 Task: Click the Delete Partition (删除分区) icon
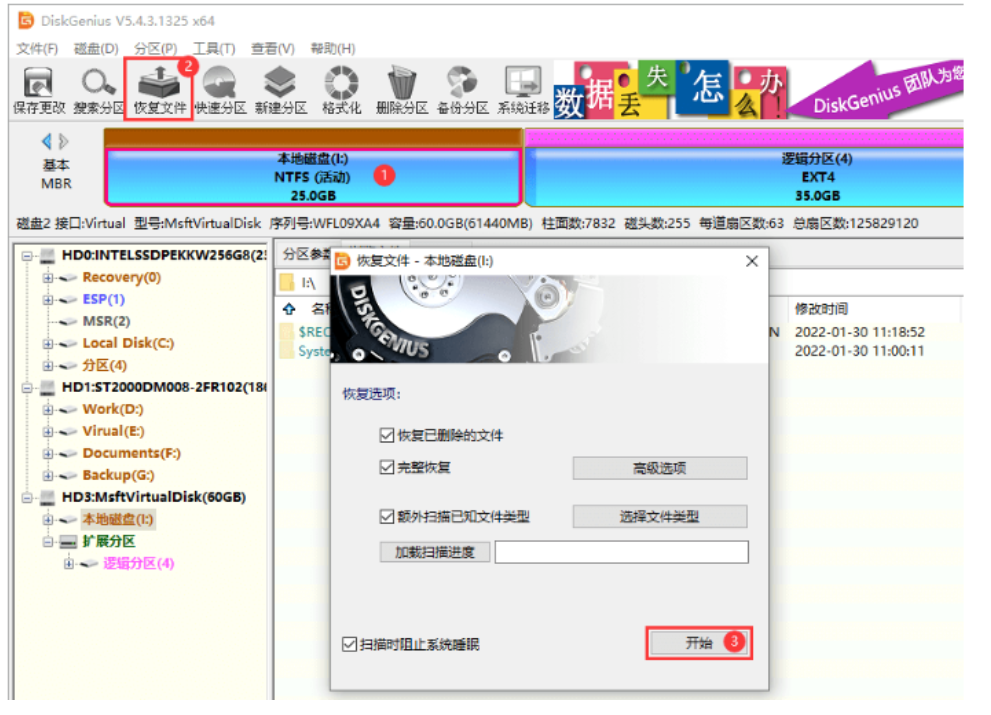(x=401, y=90)
